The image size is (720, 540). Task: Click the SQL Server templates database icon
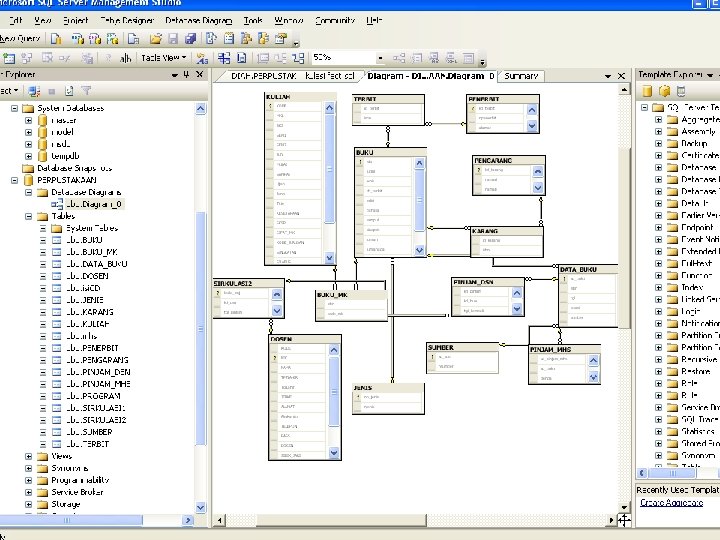click(x=647, y=91)
